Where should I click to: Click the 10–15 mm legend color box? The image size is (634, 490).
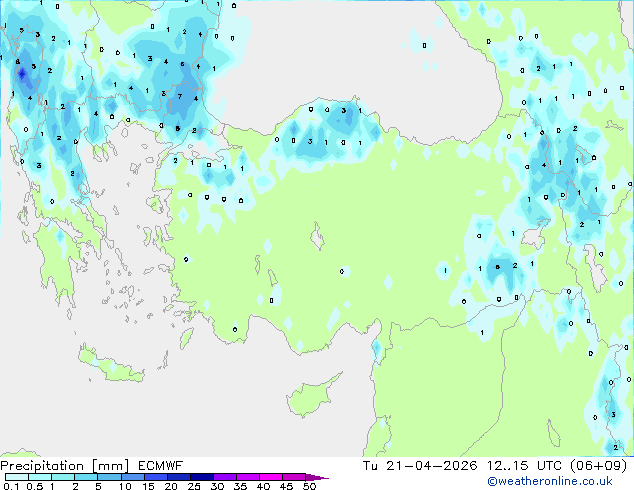click(x=132, y=477)
